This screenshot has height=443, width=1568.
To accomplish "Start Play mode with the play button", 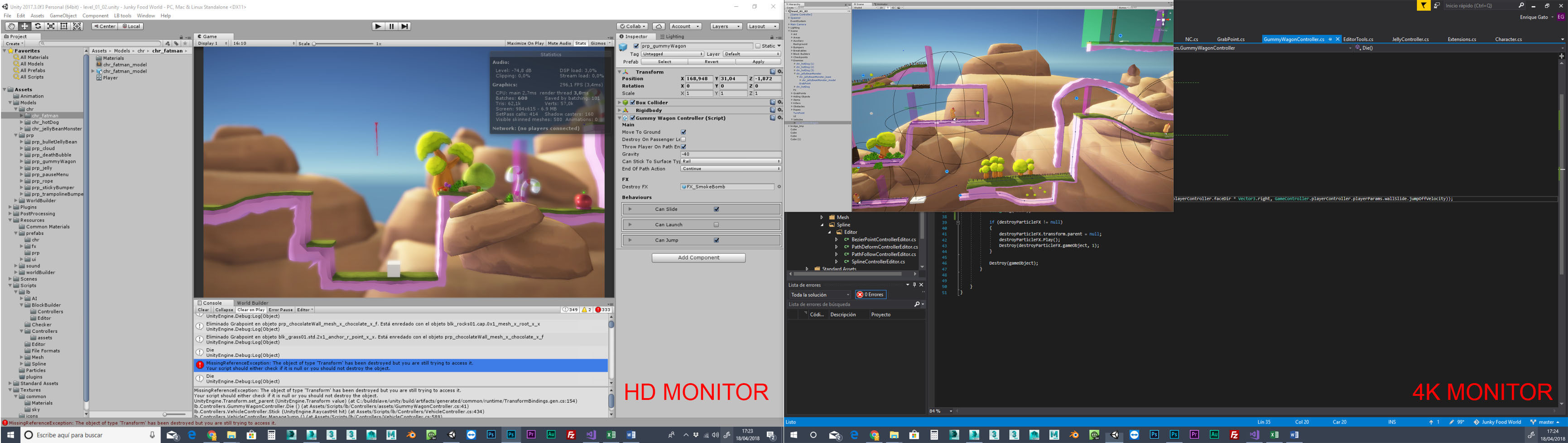I will (378, 26).
